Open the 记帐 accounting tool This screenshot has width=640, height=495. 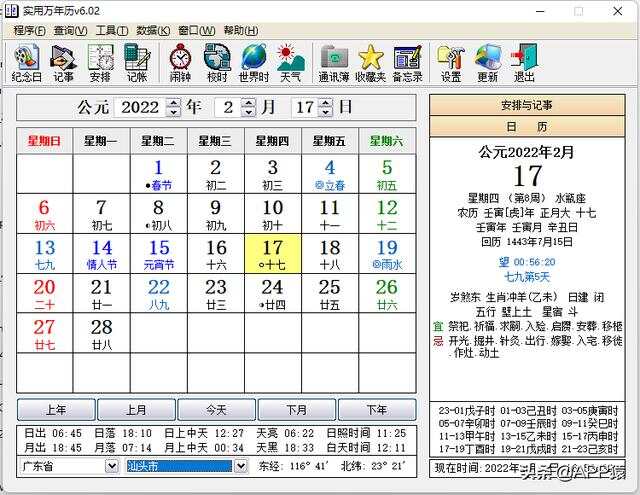(137, 63)
